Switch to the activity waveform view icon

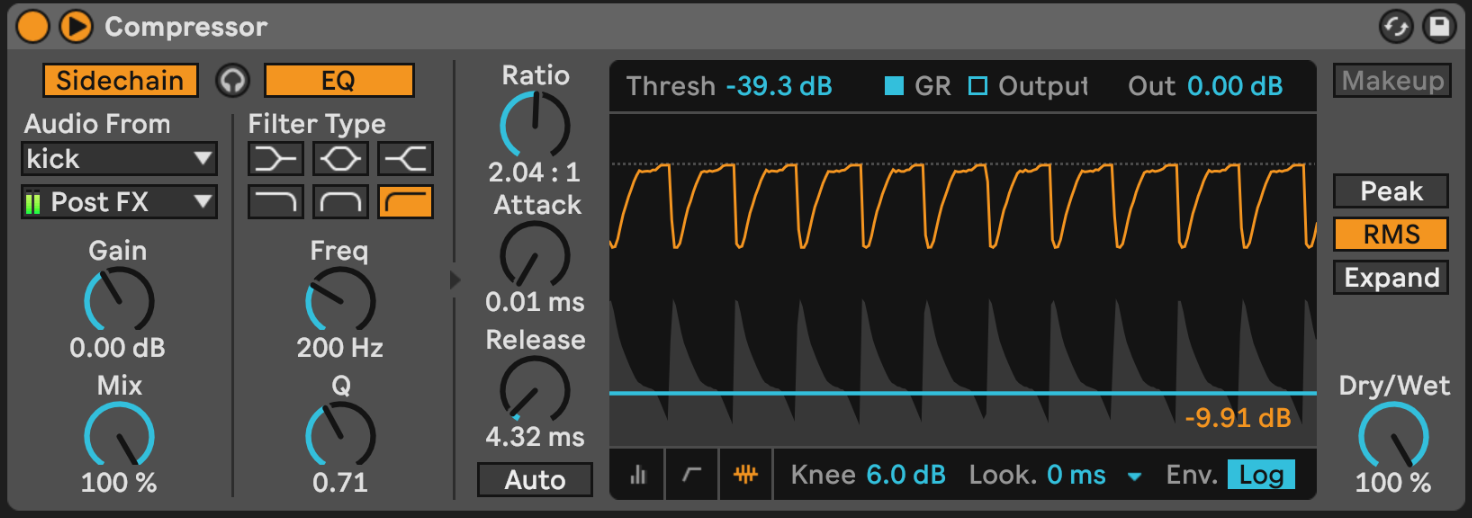744,476
